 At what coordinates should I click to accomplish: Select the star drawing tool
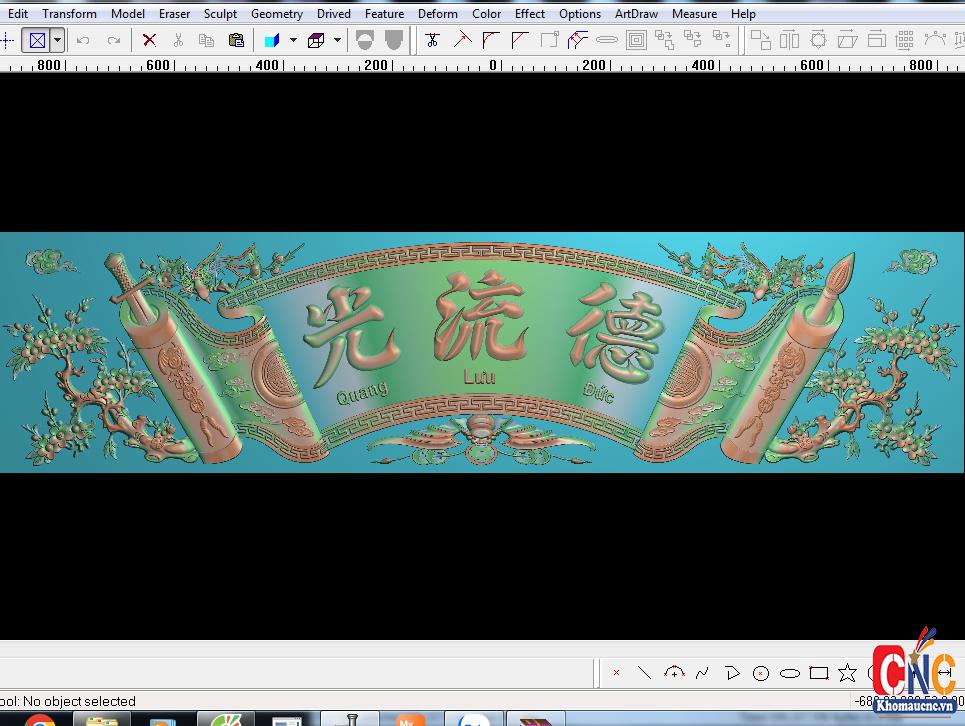[x=847, y=673]
